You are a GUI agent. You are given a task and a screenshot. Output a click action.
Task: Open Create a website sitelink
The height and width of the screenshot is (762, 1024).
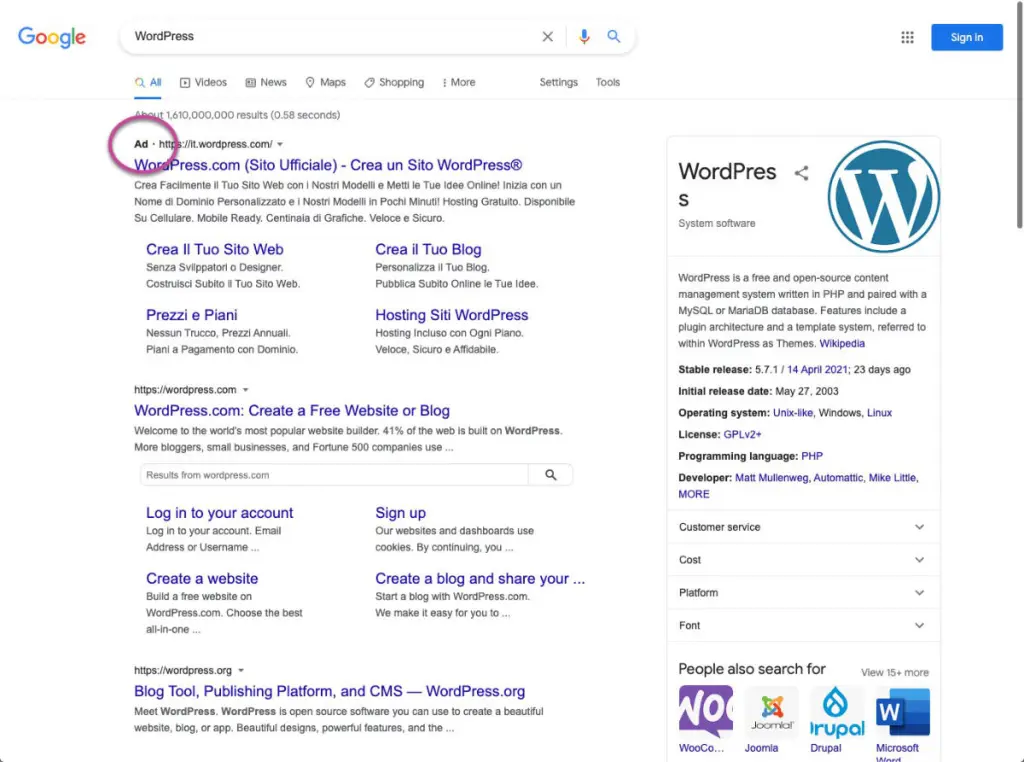click(202, 579)
